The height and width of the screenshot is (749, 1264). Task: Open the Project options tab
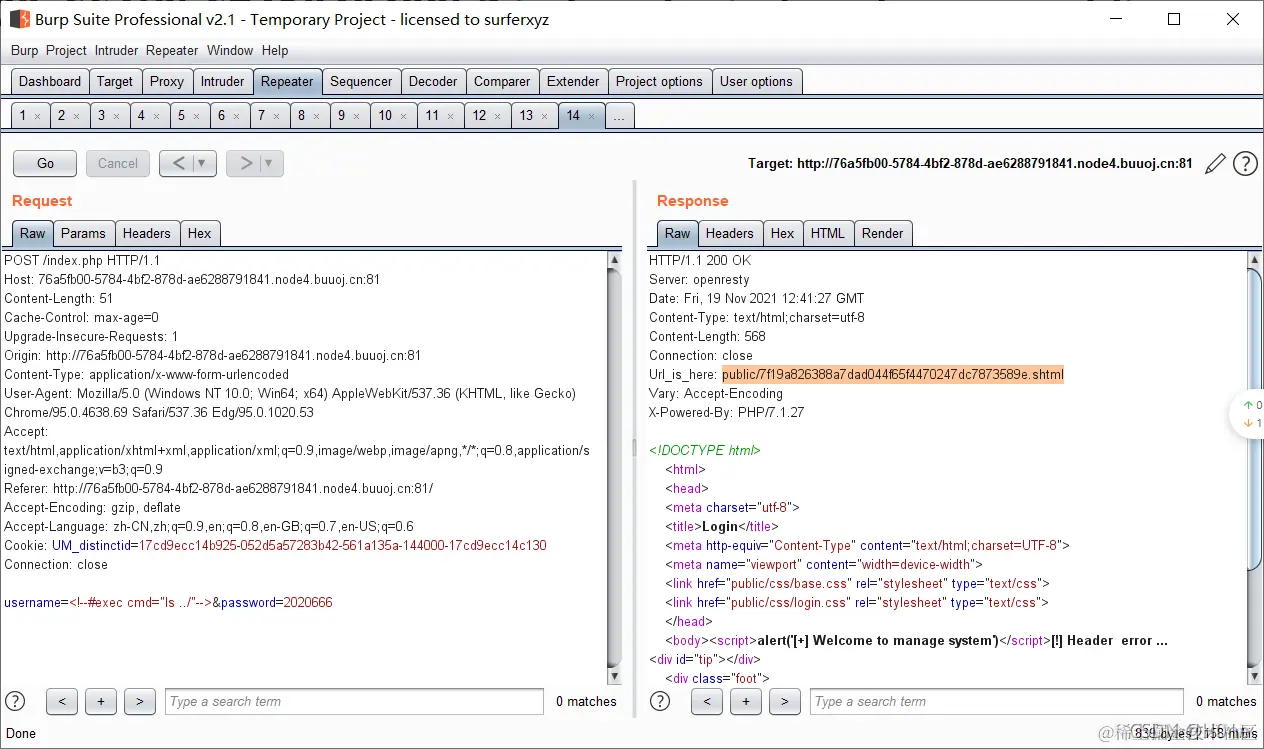pyautogui.click(x=659, y=82)
